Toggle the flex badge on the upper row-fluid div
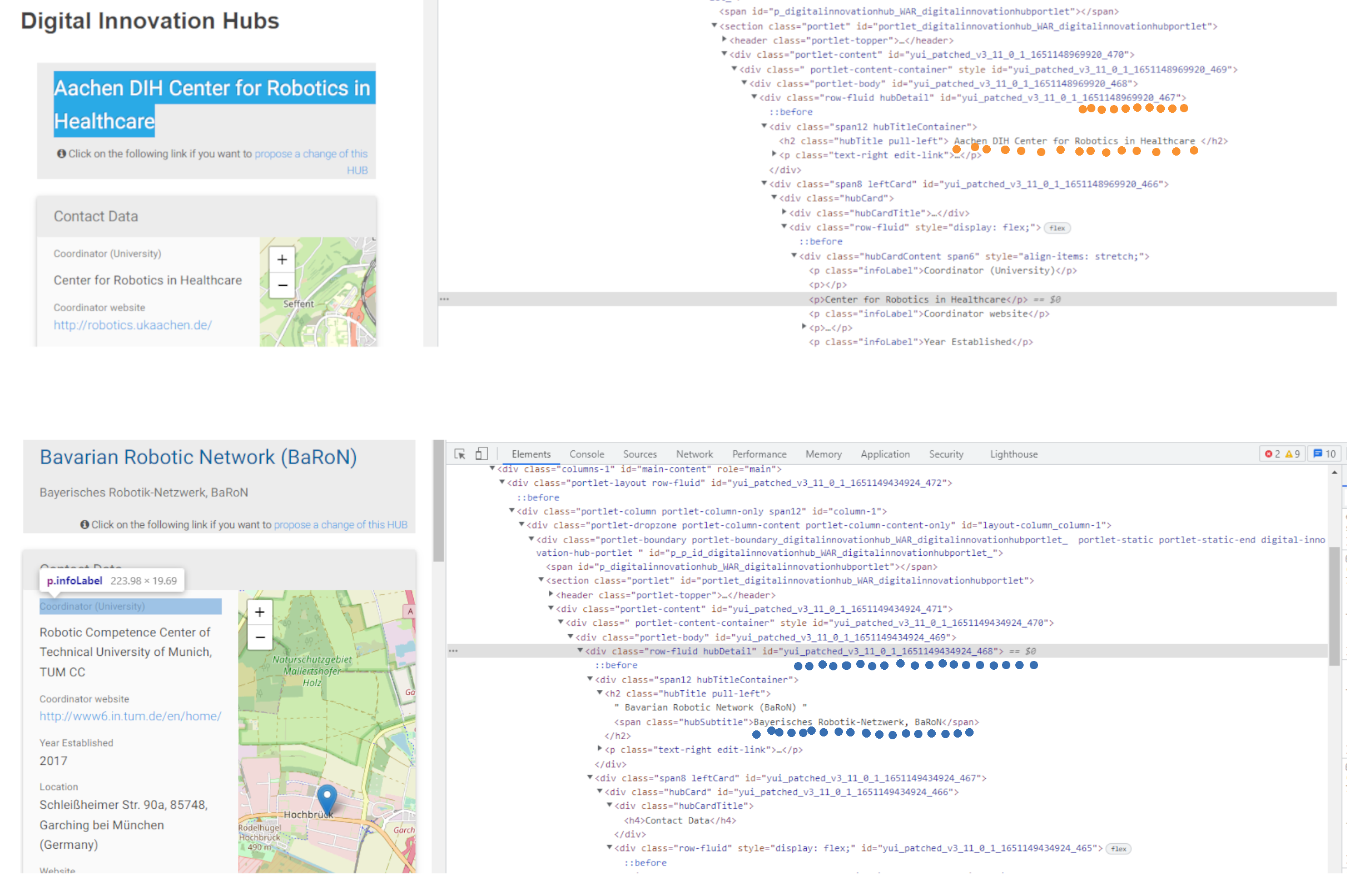The width and height of the screenshot is (1350, 896). (x=1057, y=228)
